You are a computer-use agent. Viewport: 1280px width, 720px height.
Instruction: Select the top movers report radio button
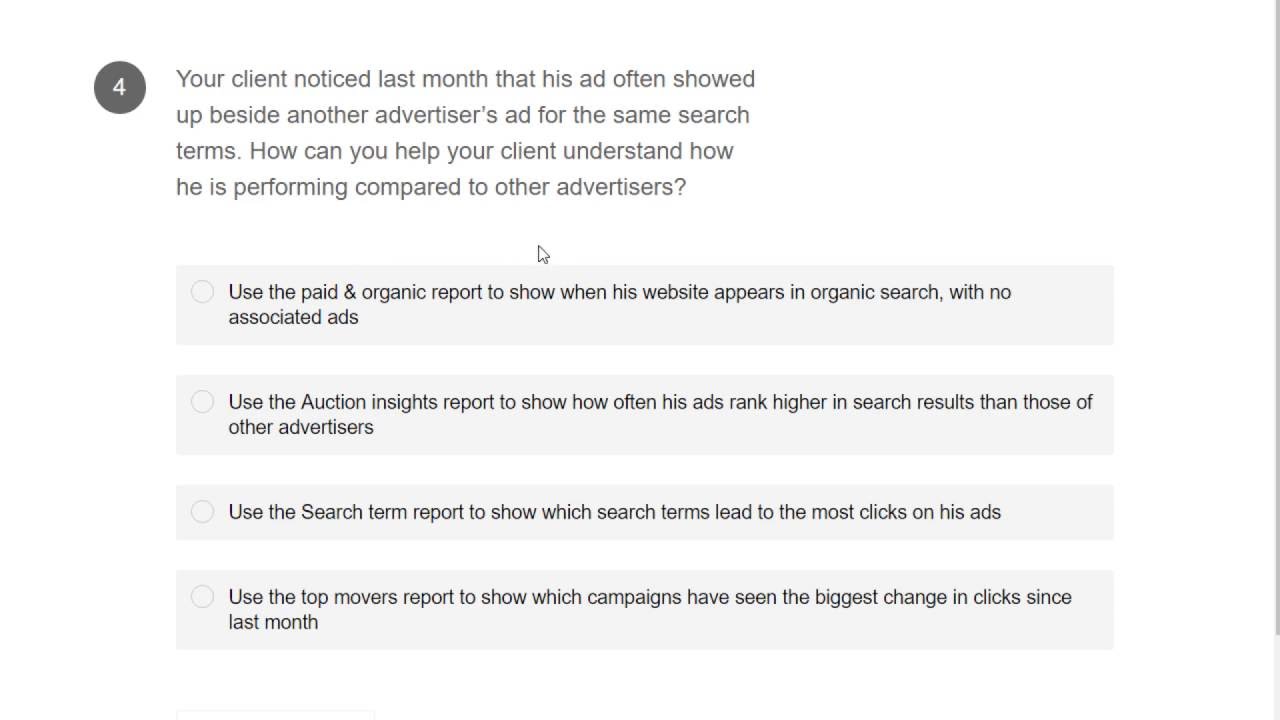202,597
